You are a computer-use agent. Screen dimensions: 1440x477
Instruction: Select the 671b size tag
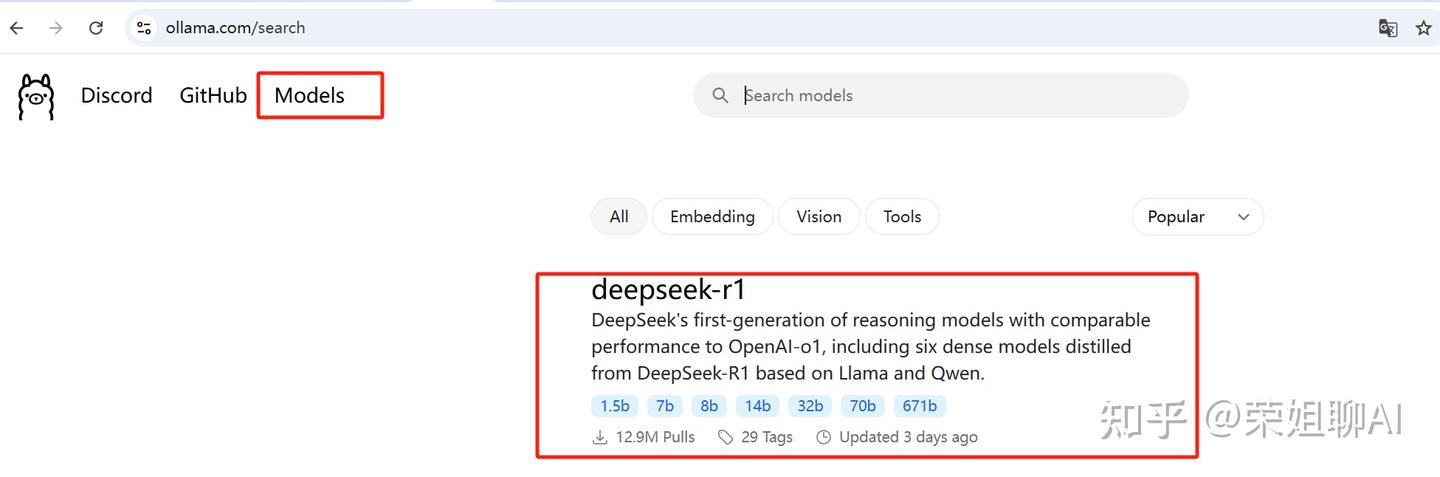(920, 406)
